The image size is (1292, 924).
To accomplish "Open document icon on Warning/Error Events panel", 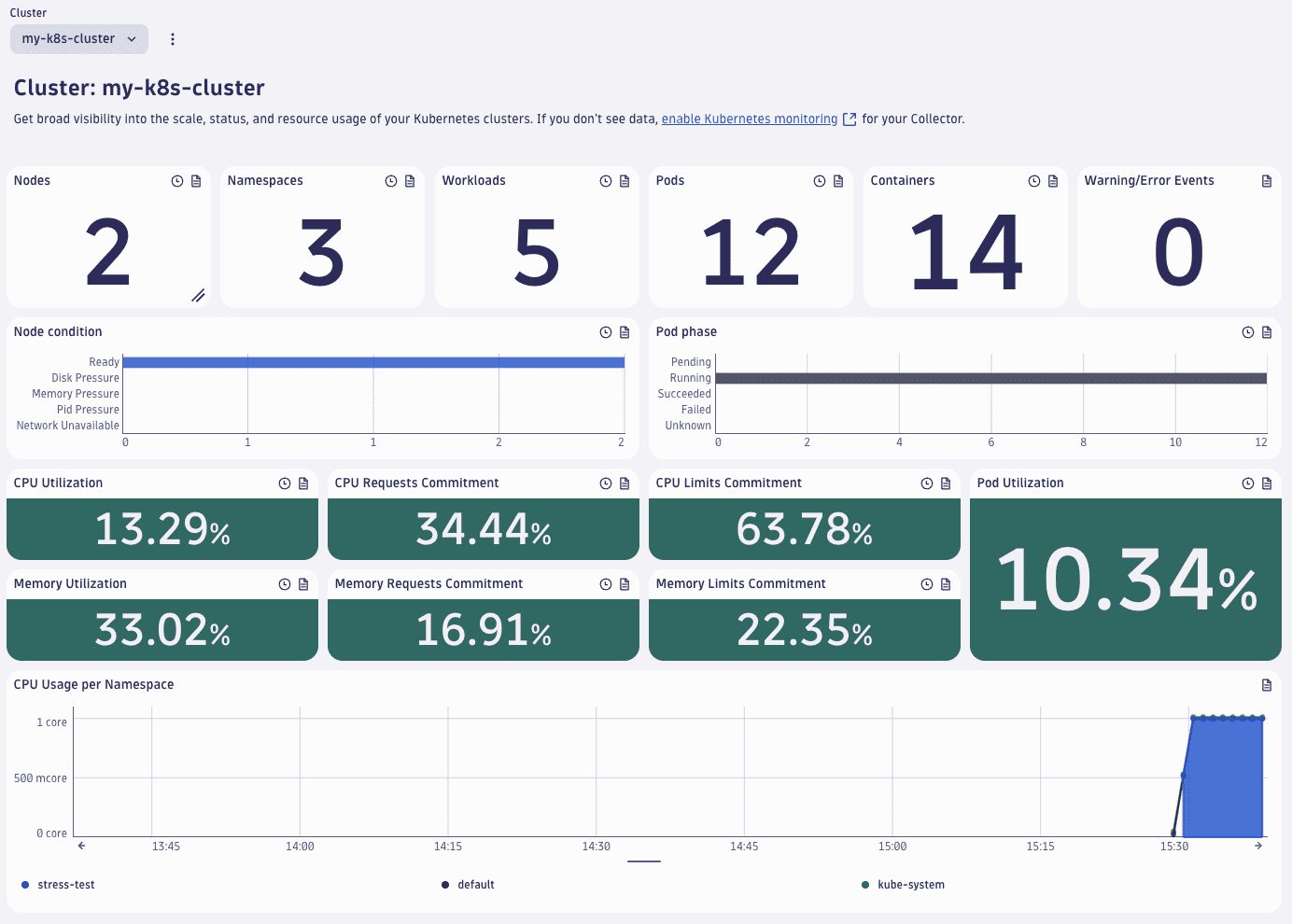I will tap(1267, 181).
